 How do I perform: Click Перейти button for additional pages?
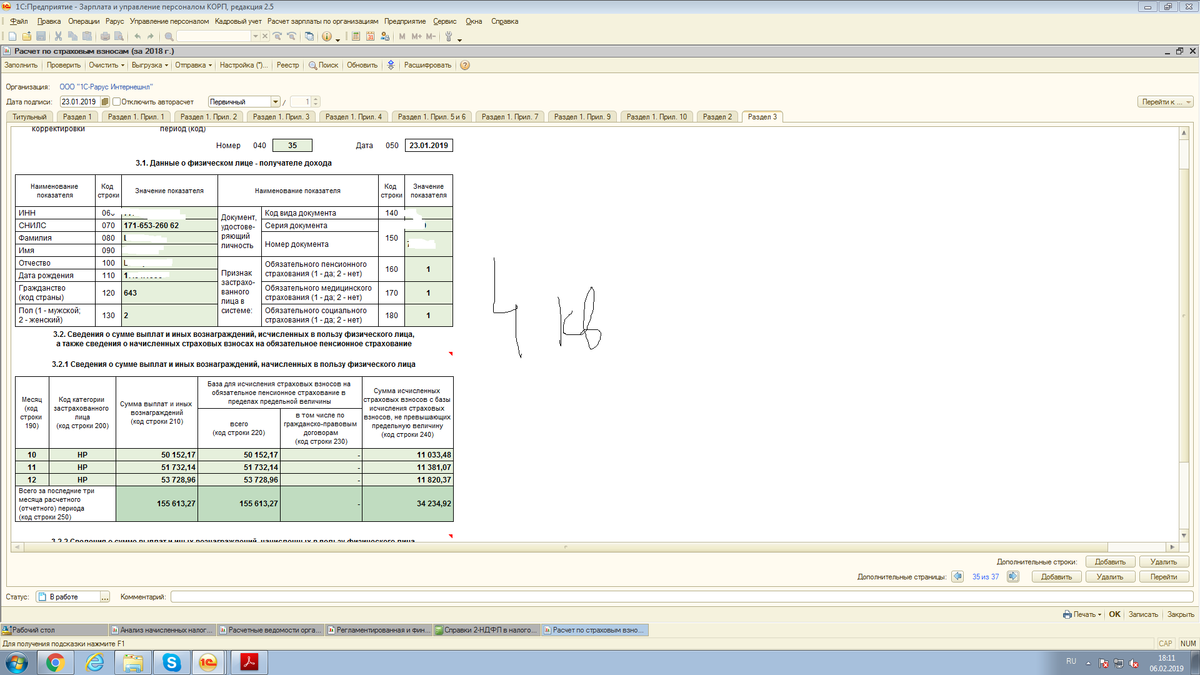[x=1164, y=577]
